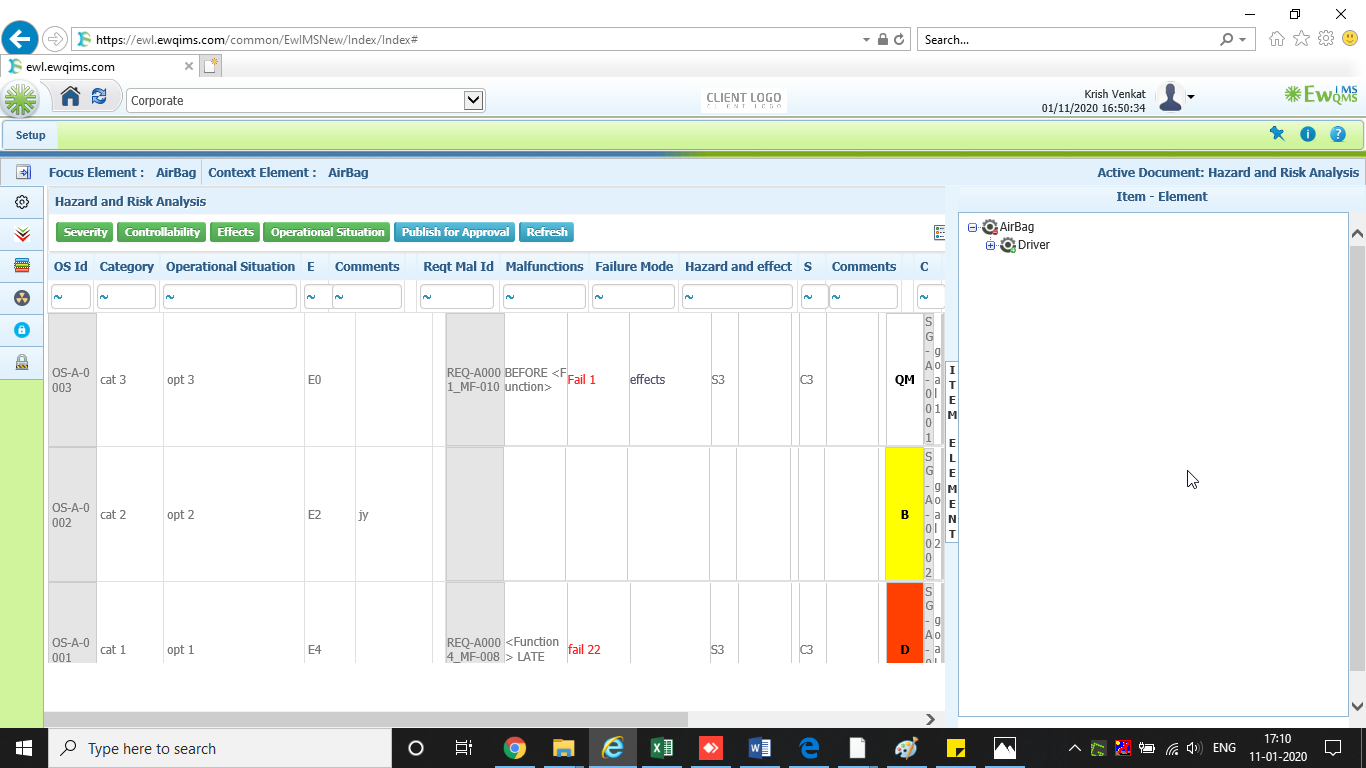Click the Controllability button

[x=162, y=232]
